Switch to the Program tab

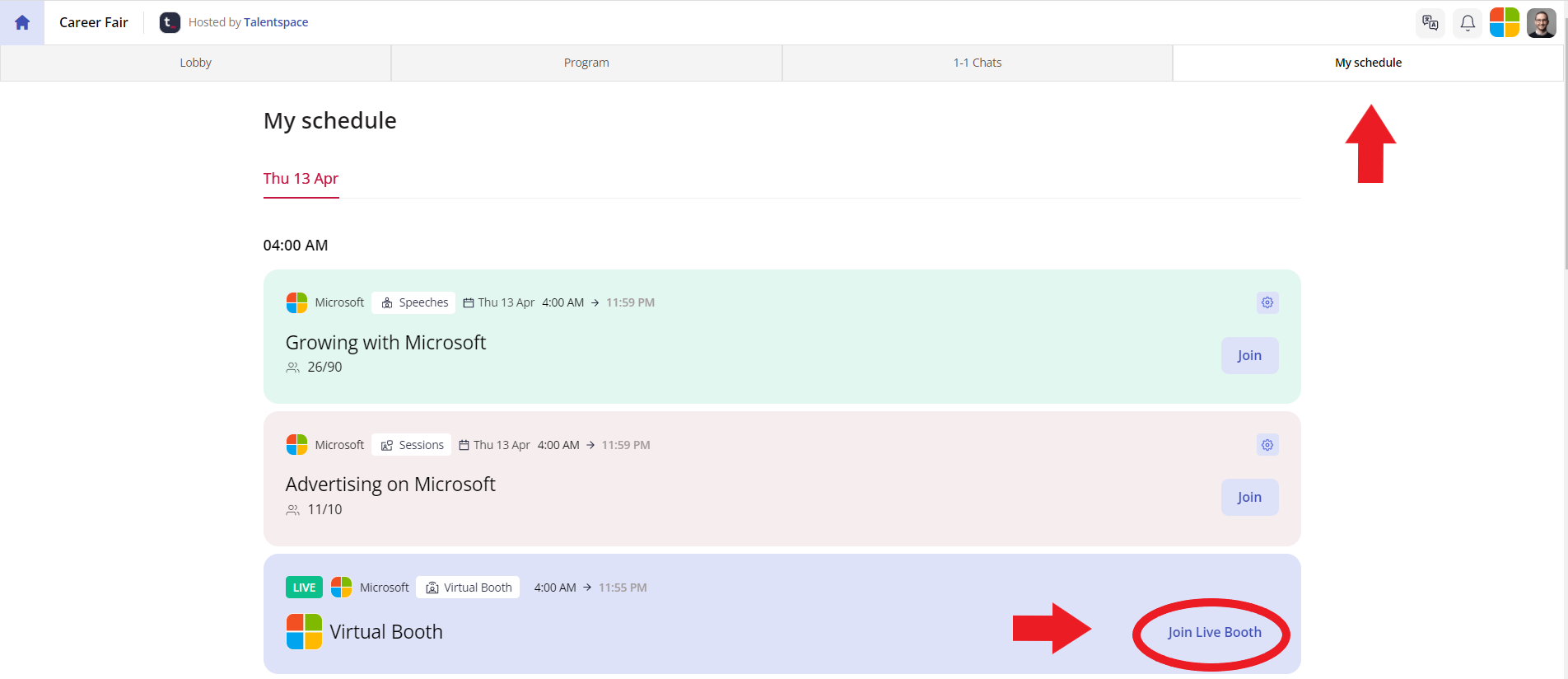coord(586,63)
